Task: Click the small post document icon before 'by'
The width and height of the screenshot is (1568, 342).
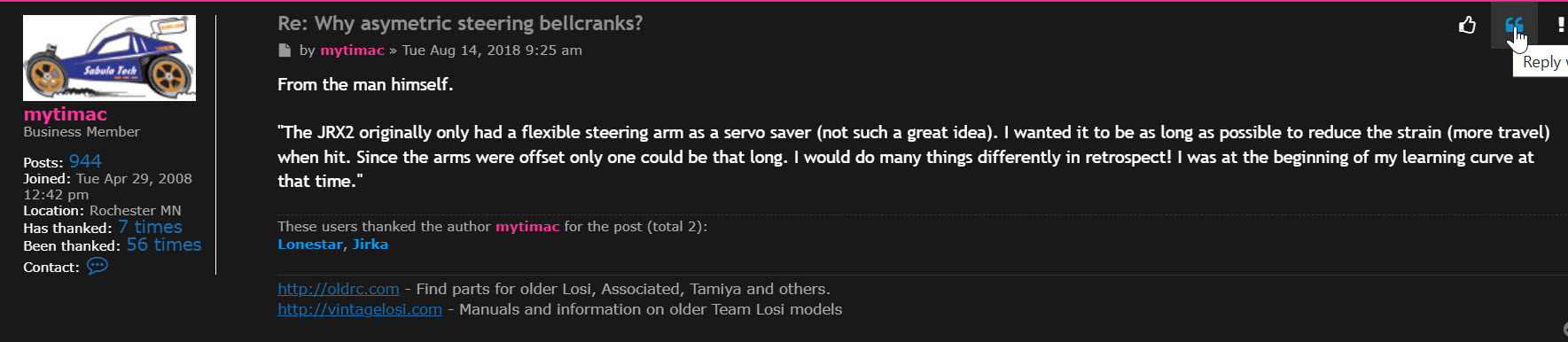Action: 285,51
